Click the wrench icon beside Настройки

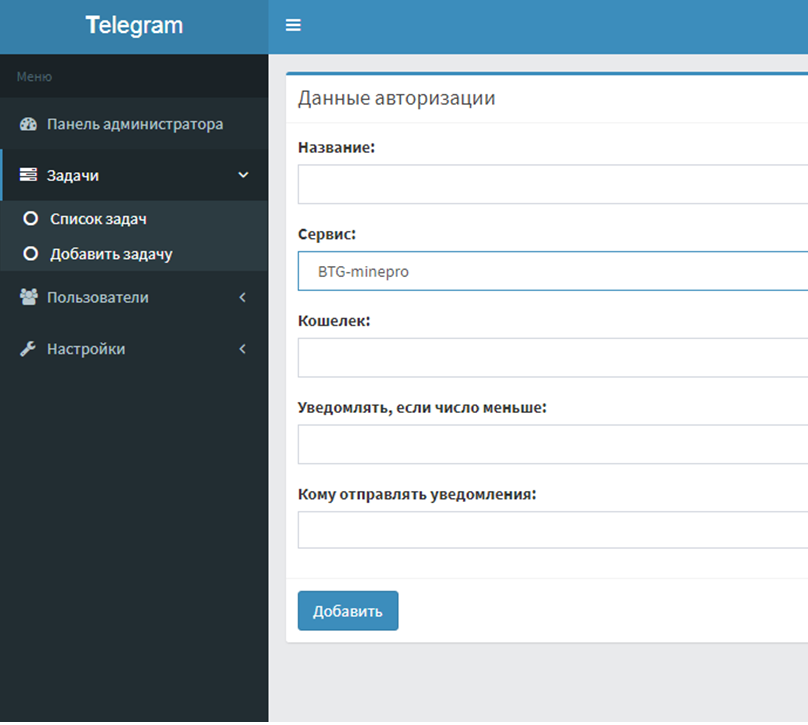pos(28,349)
